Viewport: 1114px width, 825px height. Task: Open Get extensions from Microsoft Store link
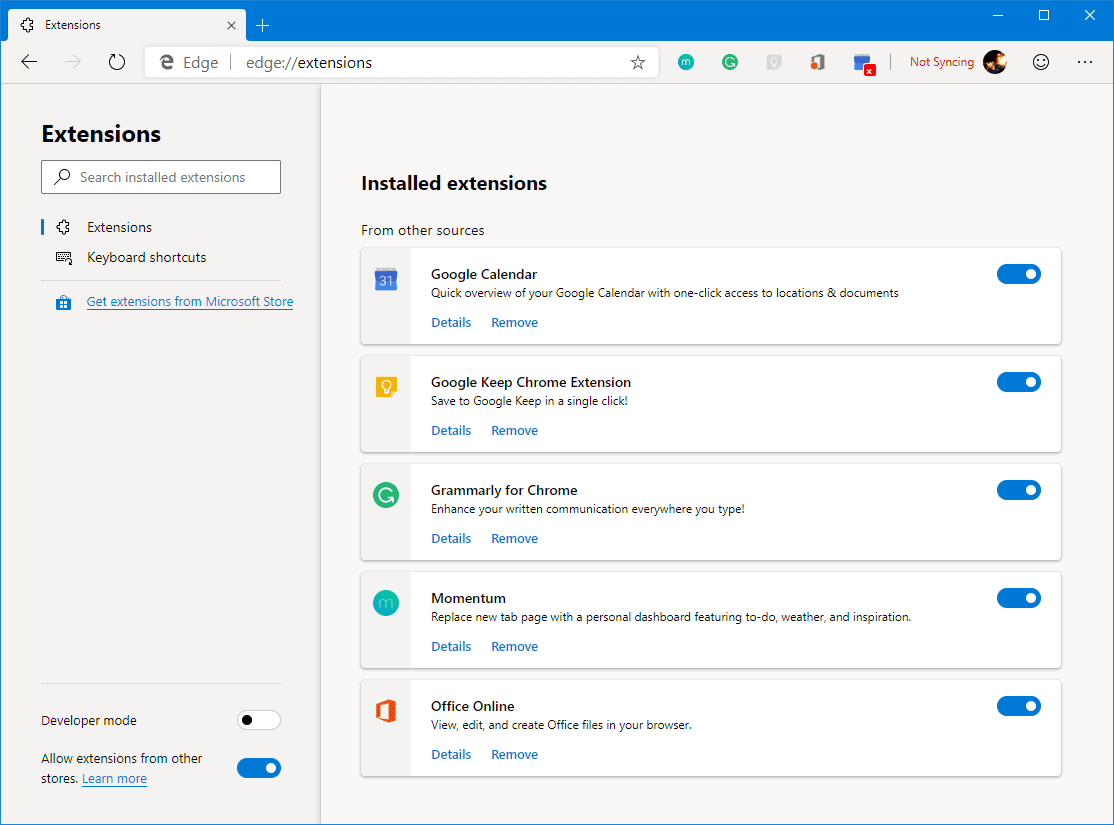[190, 301]
